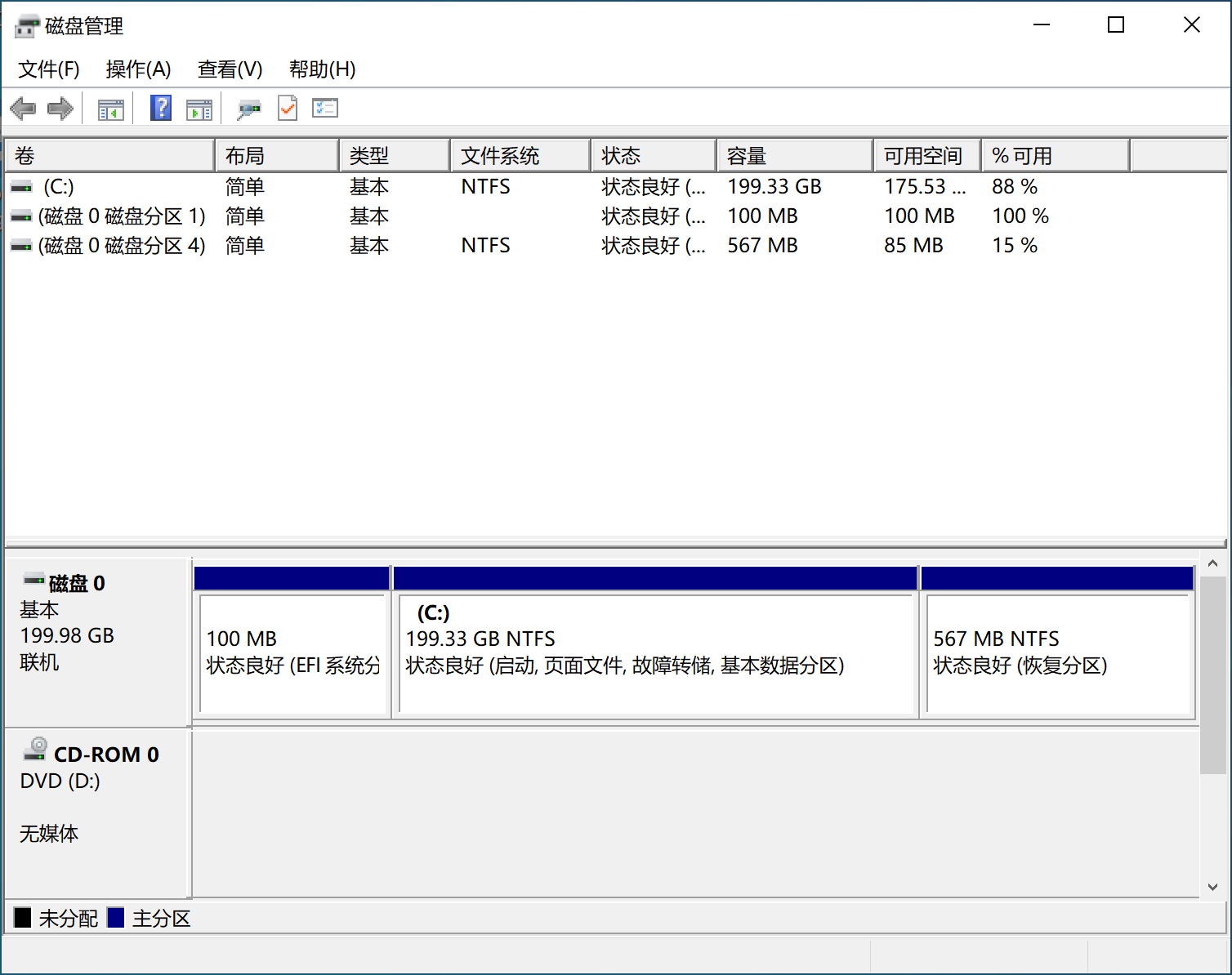
Task: Open help using the question mark toolbar icon
Action: (x=160, y=108)
